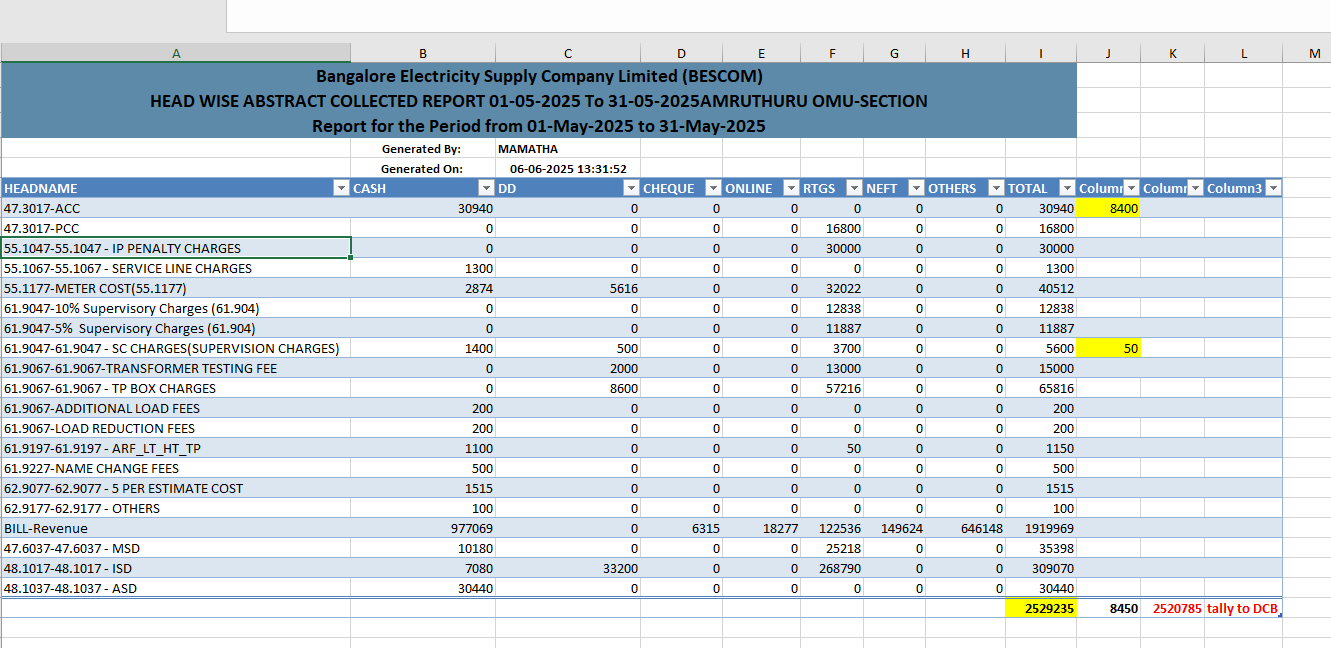Select BILL-Revenue total value 1919969

1041,528
